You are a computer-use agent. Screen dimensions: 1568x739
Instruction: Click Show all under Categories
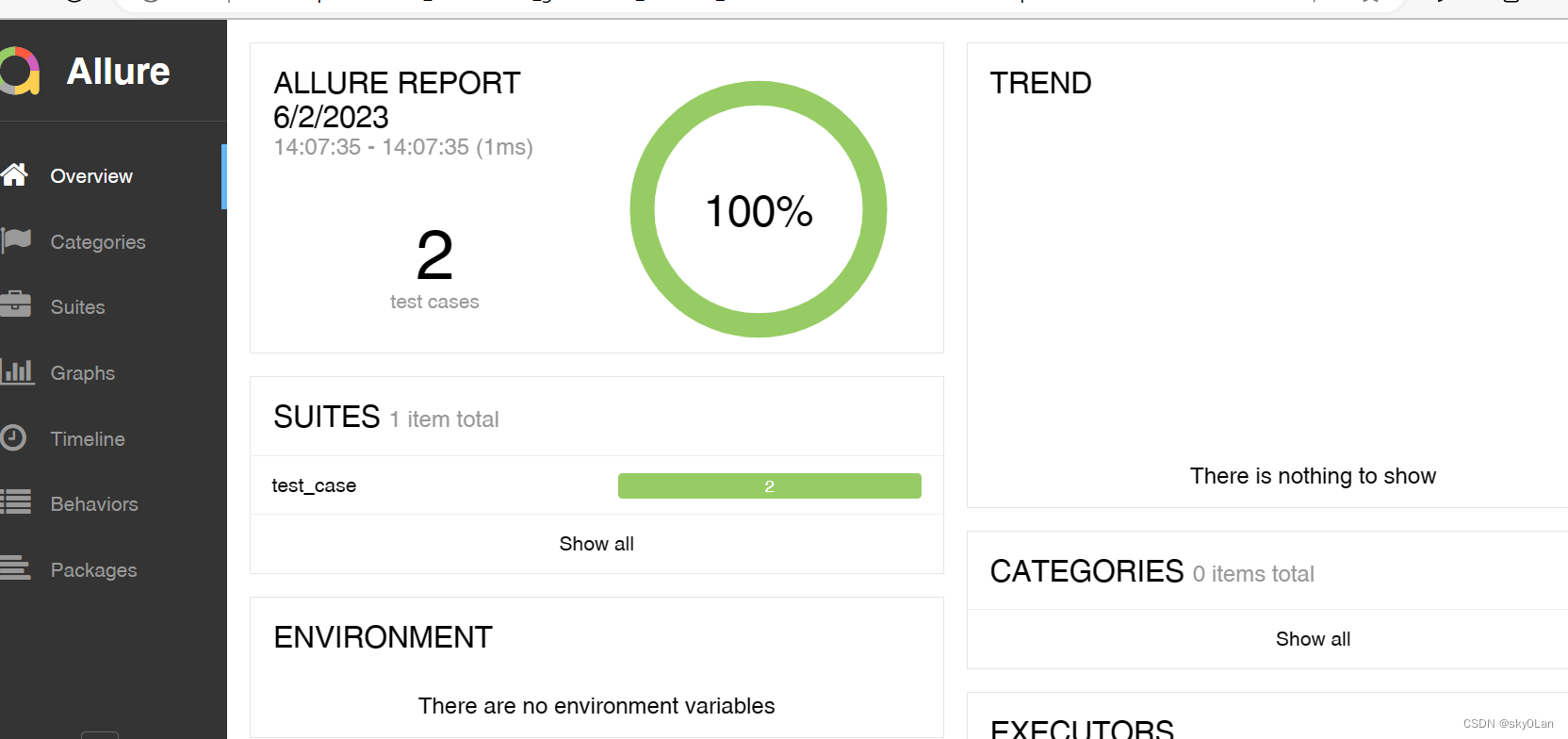pos(1313,639)
